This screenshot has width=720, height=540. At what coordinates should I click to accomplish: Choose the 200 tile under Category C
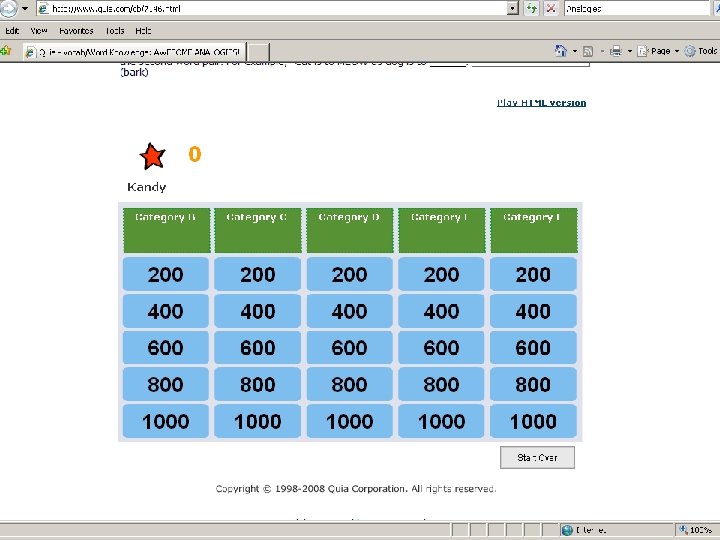[x=258, y=274]
